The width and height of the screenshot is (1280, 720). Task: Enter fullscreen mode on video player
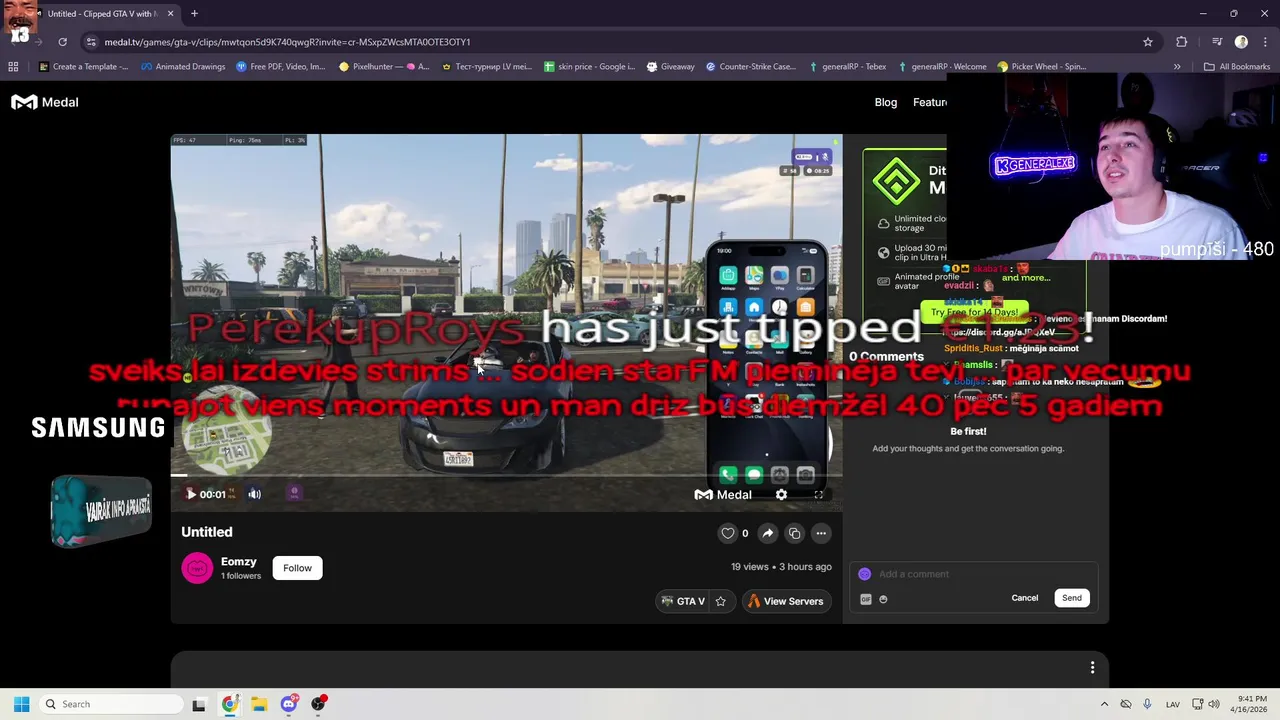pyautogui.click(x=818, y=494)
